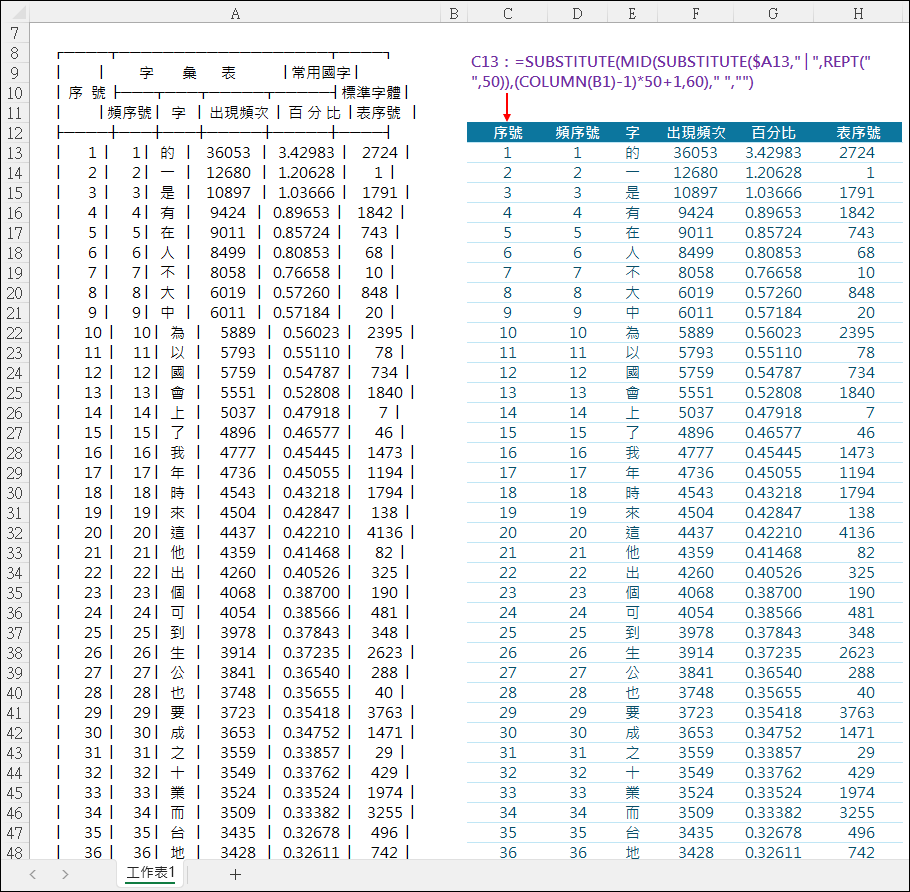Select the cell with 4359 in column F
910x892 pixels.
(x=695, y=552)
